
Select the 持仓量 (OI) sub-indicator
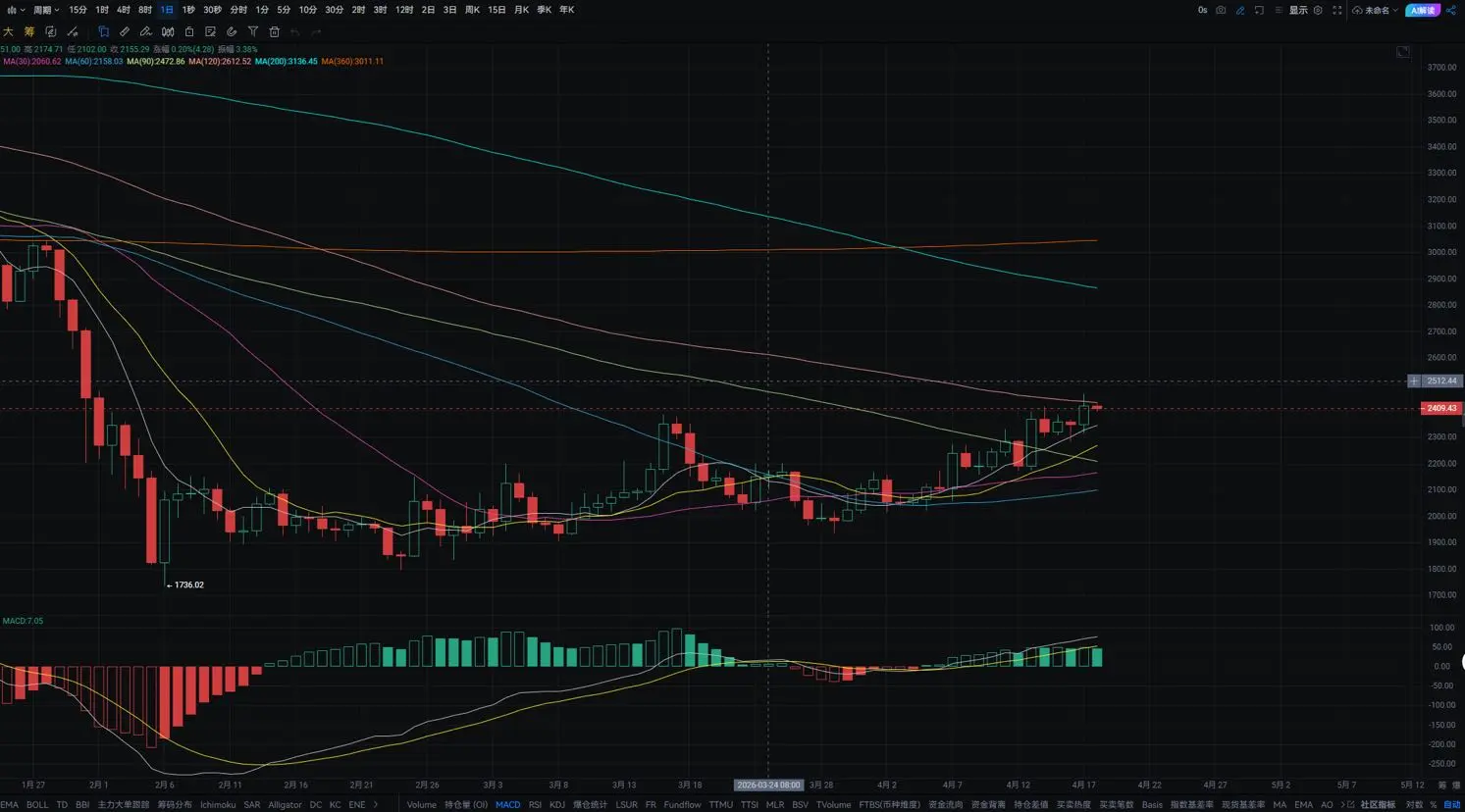tap(466, 805)
